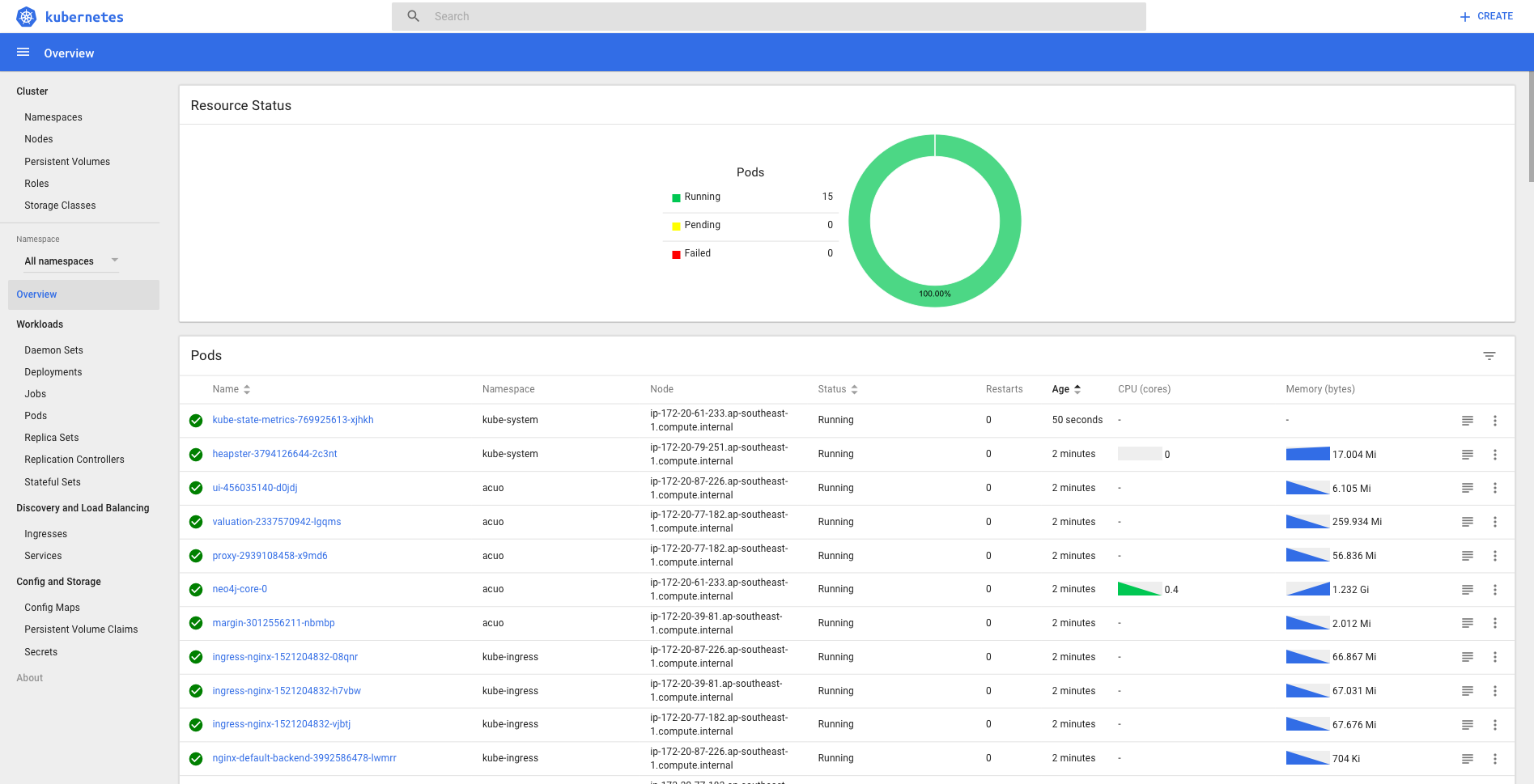
Task: Open actions menu for heapster-3794126644-2c3nt
Action: coord(1495,455)
